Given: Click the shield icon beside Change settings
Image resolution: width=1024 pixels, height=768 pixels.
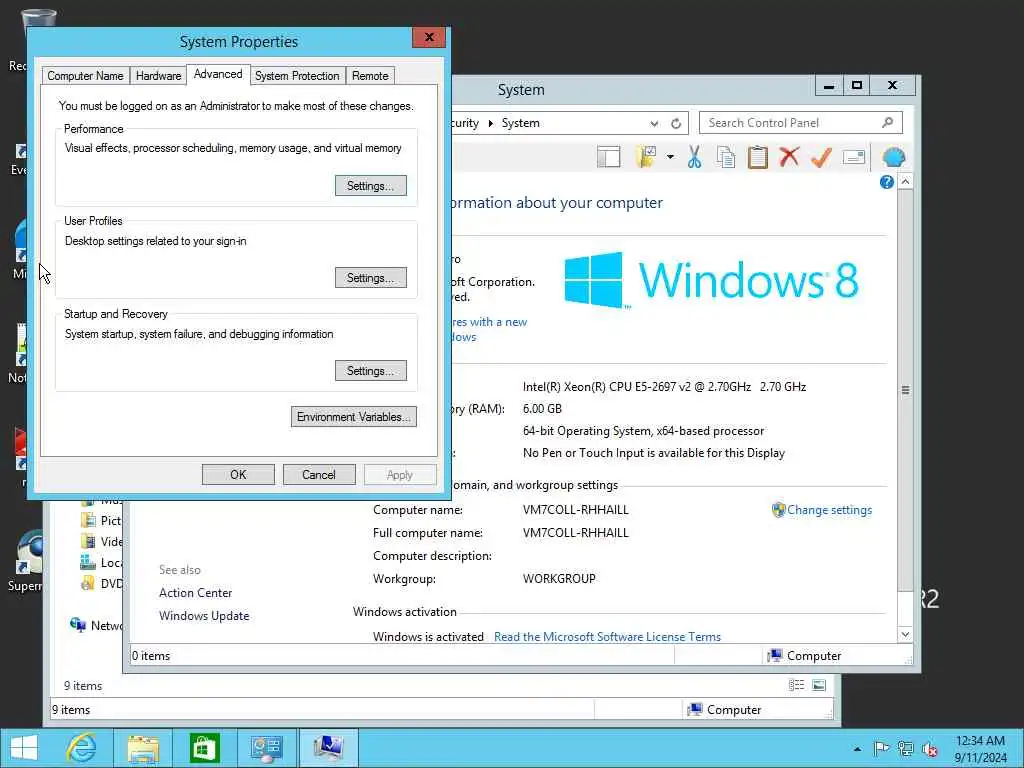Looking at the screenshot, I should [x=778, y=510].
